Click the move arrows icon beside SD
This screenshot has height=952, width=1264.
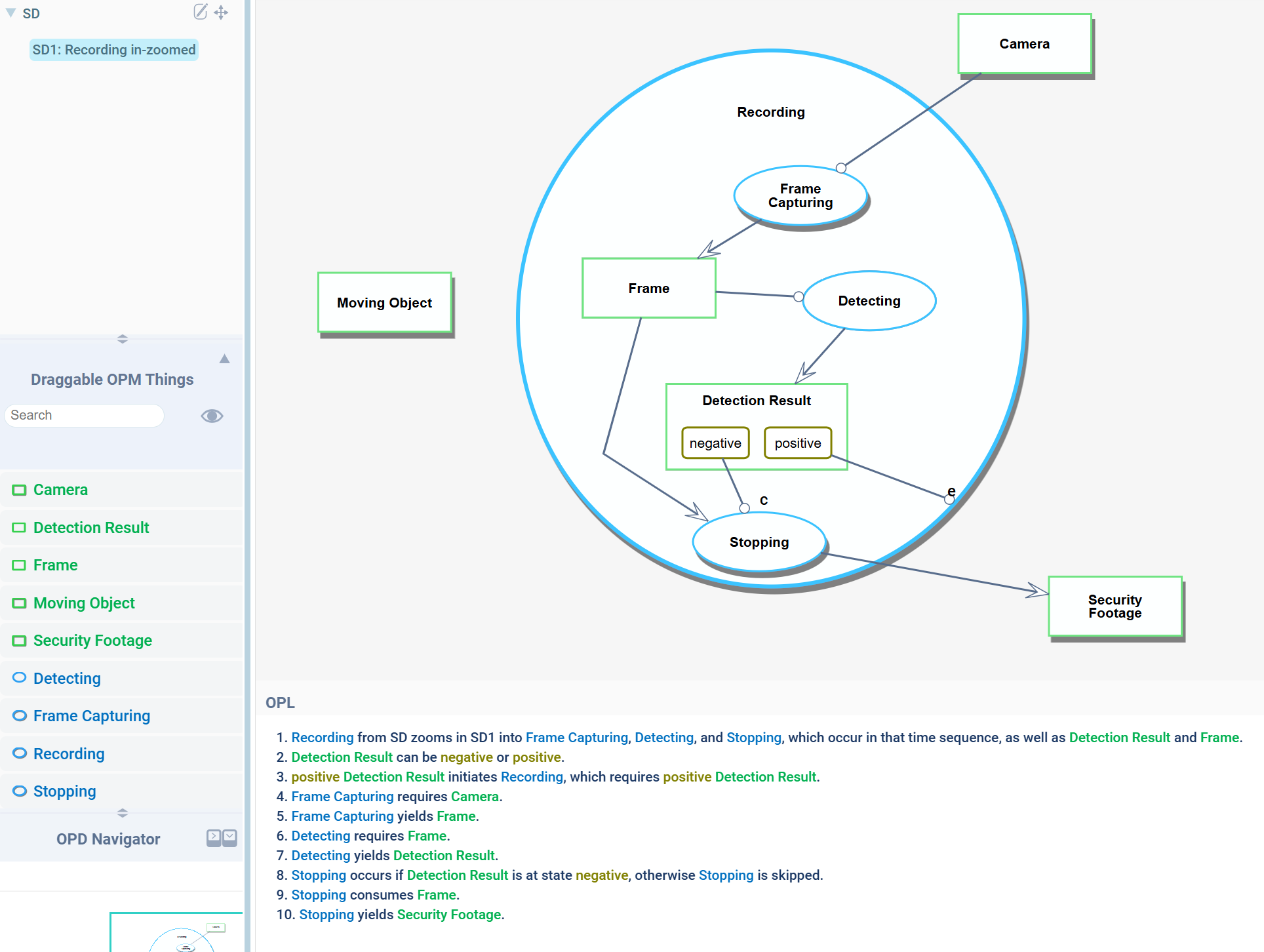click(221, 12)
